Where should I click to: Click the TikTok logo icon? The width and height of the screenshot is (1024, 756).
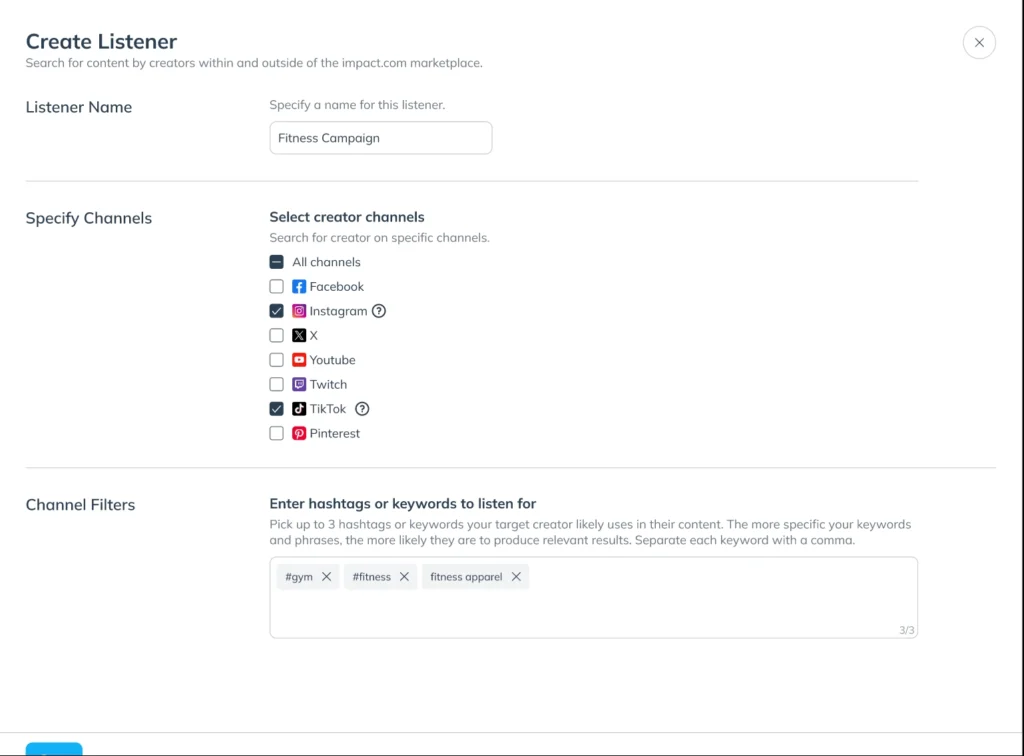tap(299, 408)
